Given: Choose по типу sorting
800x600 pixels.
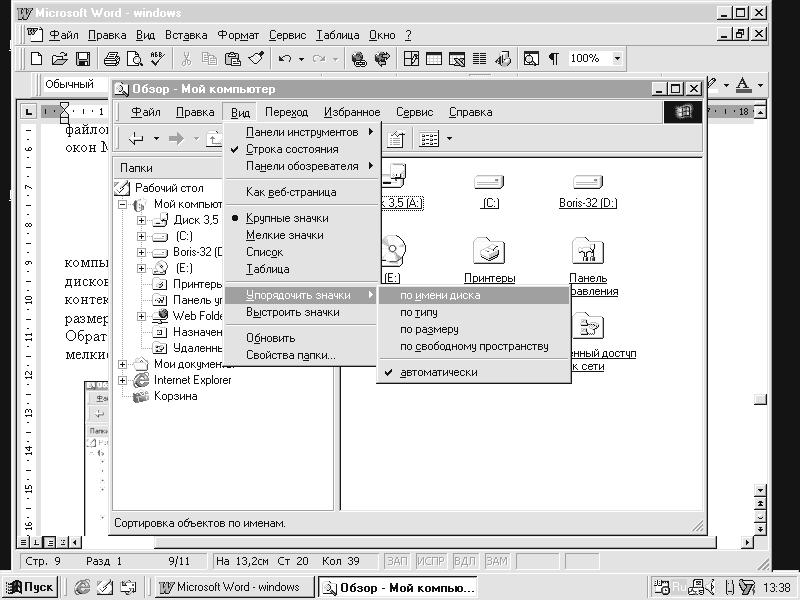Looking at the screenshot, I should pos(474,312).
